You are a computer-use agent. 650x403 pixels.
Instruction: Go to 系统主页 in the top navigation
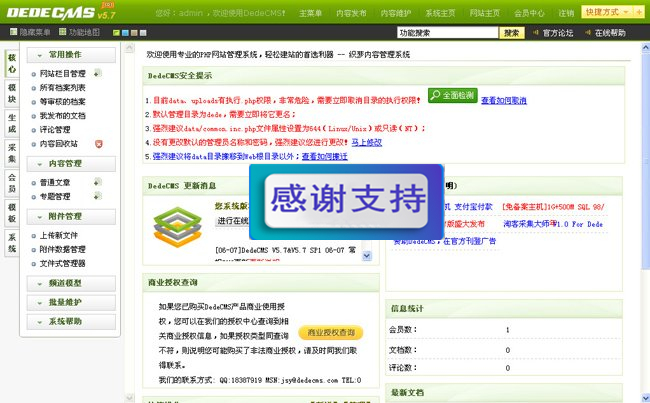pos(440,13)
